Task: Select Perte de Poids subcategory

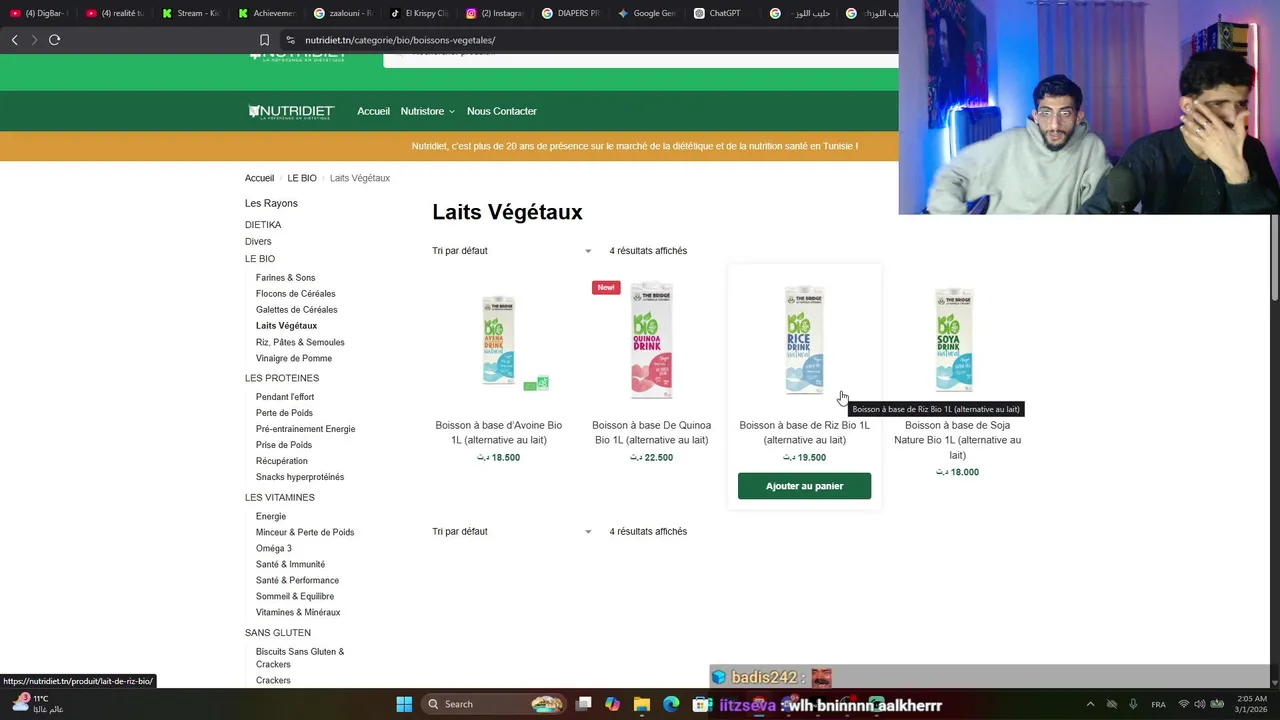Action: click(x=284, y=413)
